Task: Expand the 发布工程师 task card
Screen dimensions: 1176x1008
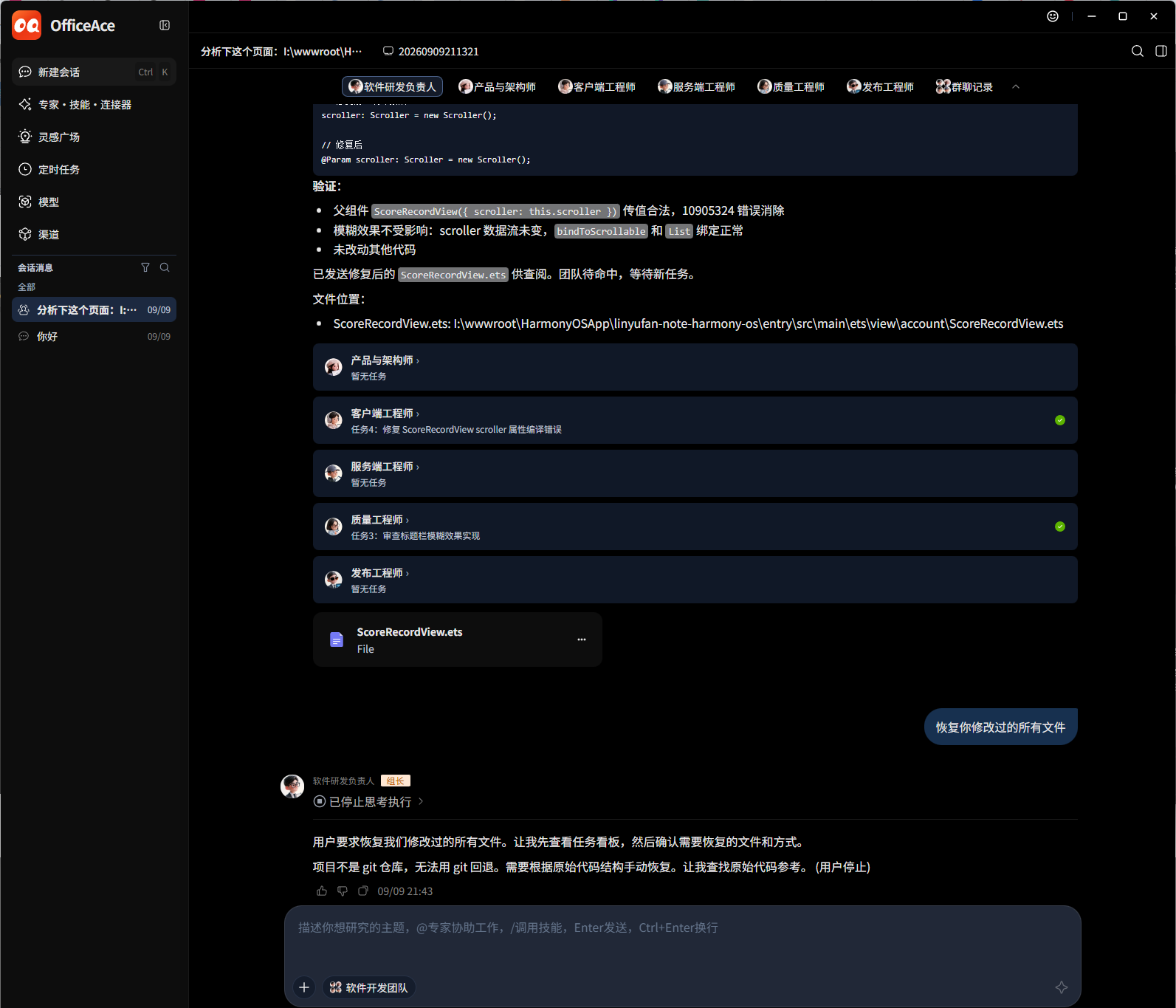Action: point(695,580)
